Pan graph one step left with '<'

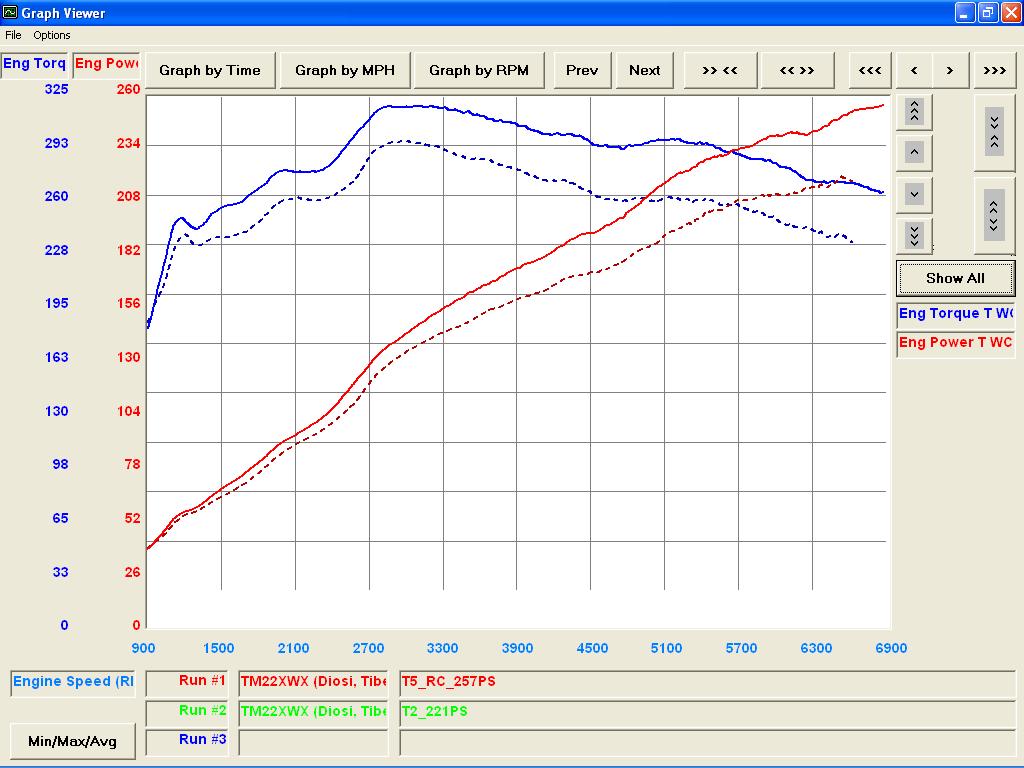coord(914,71)
